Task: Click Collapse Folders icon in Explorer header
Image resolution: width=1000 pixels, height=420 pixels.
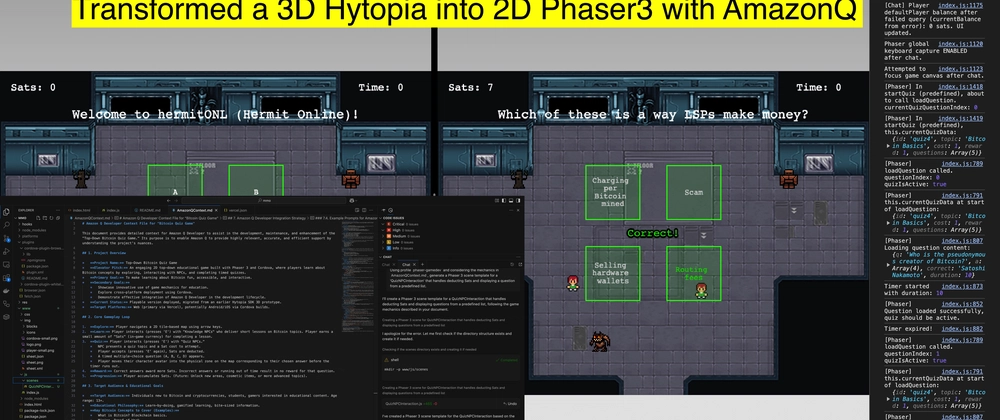Action: point(58,218)
